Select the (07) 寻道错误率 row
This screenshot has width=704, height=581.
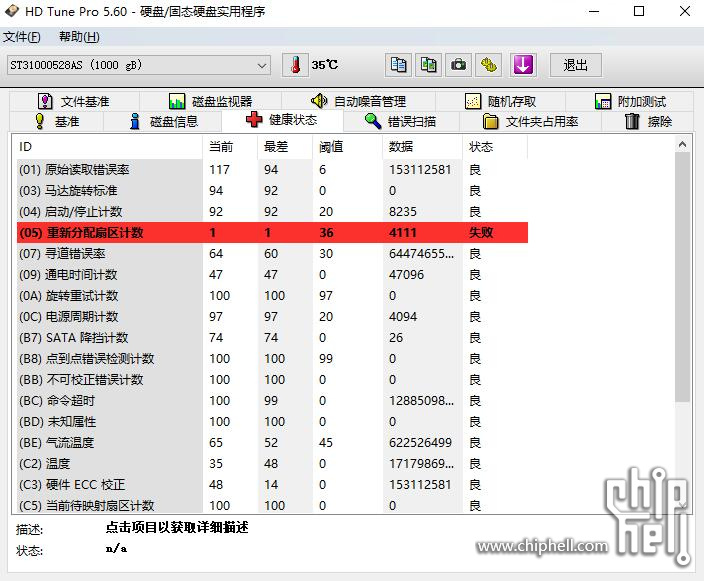[272, 254]
